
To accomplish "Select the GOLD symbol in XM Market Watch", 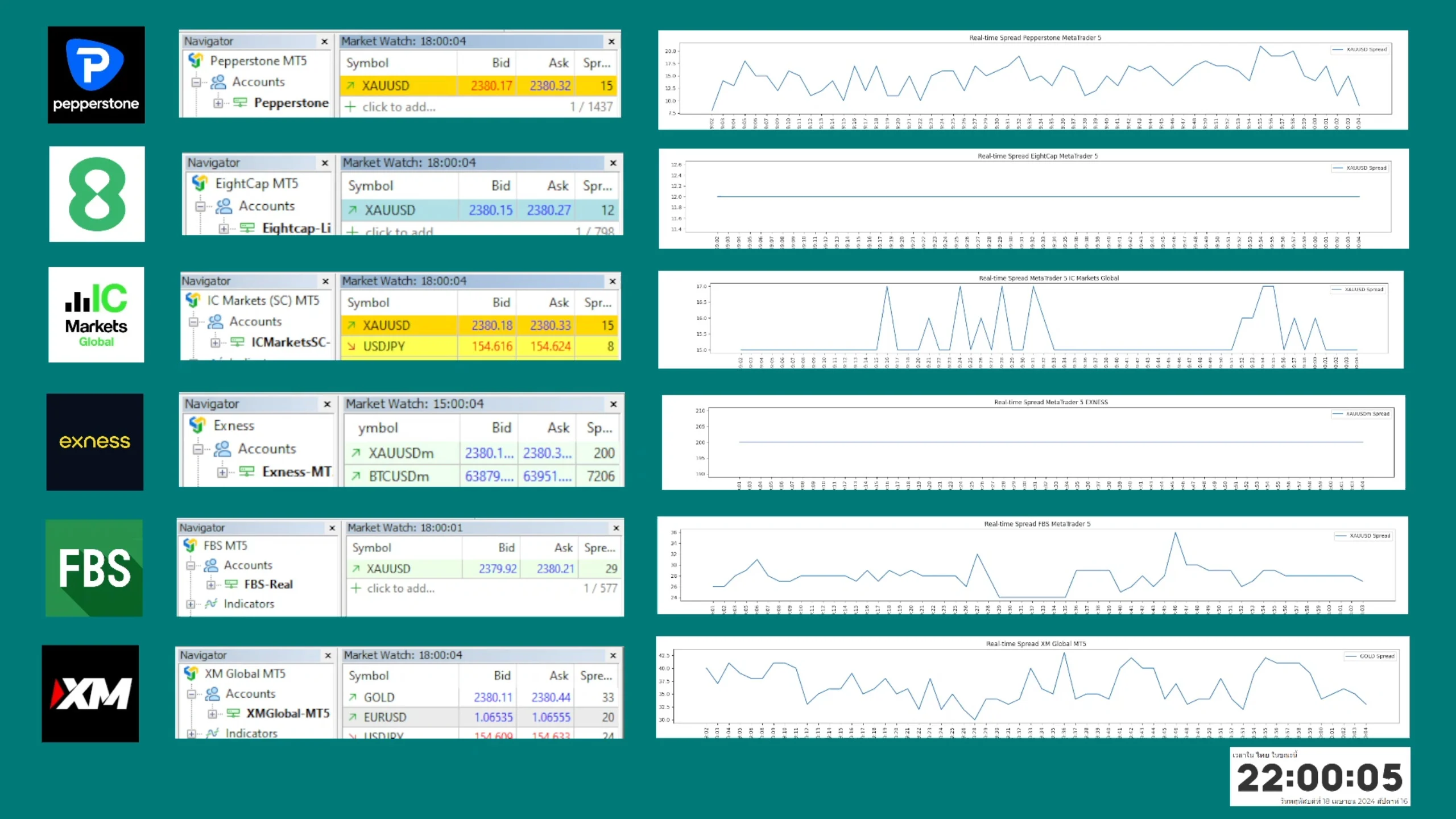I will (x=379, y=697).
